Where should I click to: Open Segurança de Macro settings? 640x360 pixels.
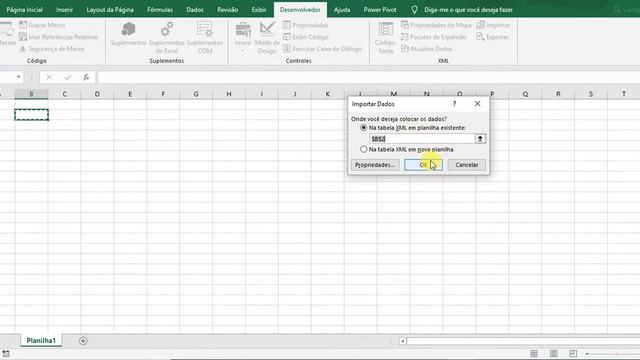pyautogui.click(x=51, y=49)
